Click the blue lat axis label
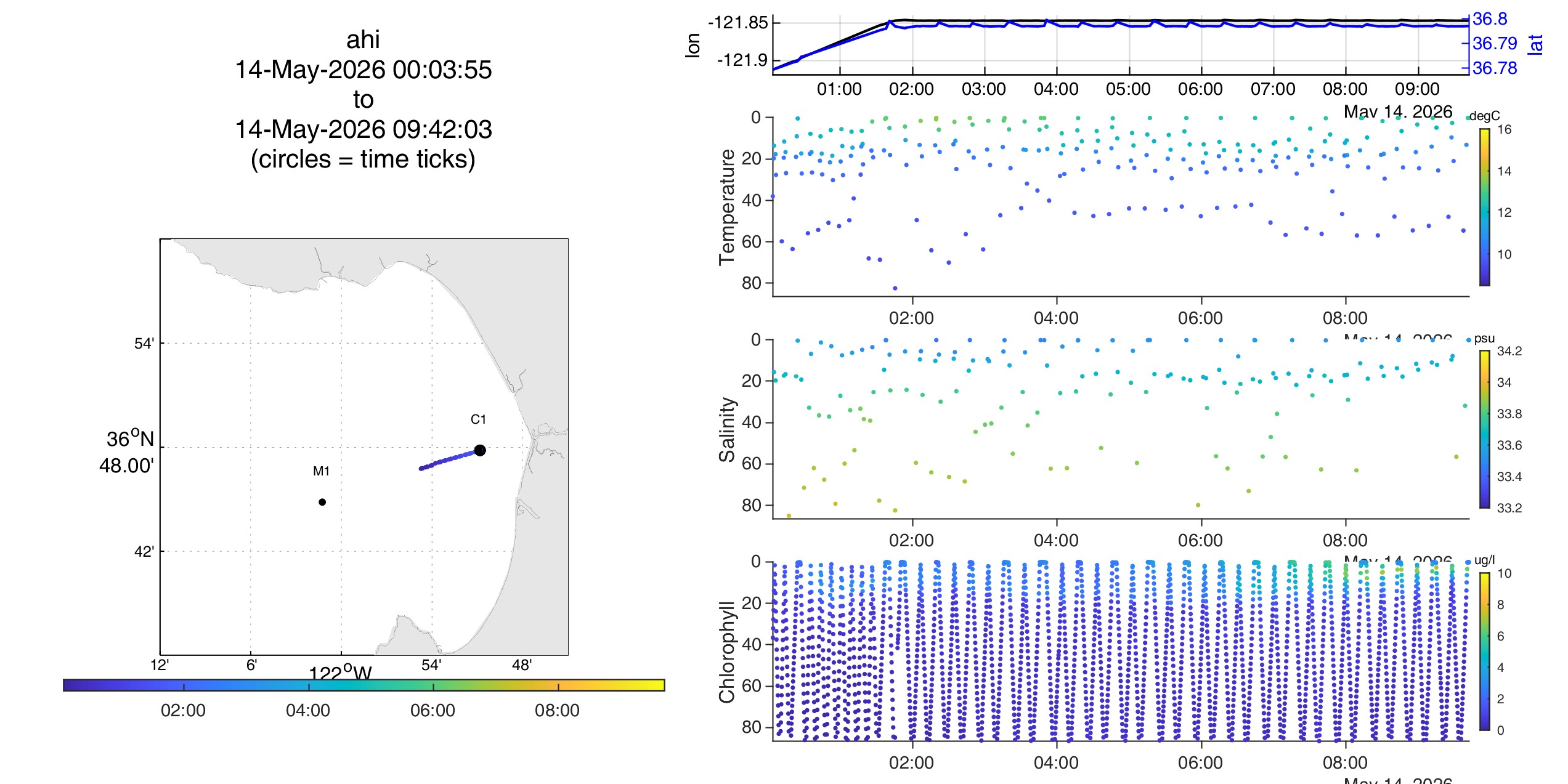The height and width of the screenshot is (784, 1568). click(x=1535, y=44)
